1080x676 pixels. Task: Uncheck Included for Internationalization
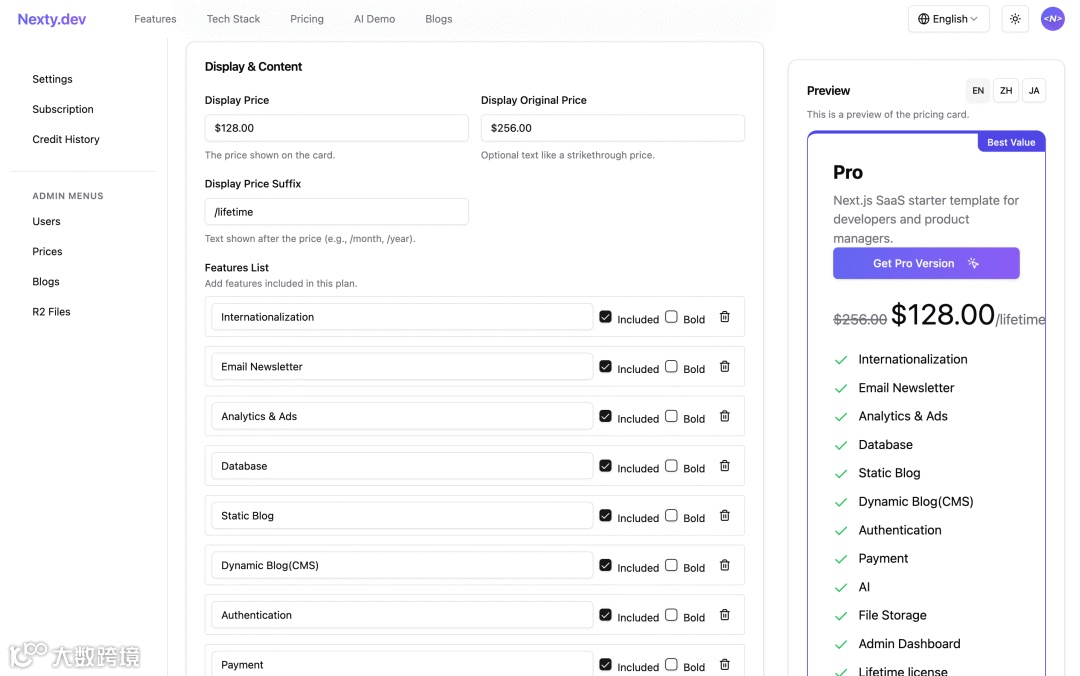pyautogui.click(x=606, y=317)
